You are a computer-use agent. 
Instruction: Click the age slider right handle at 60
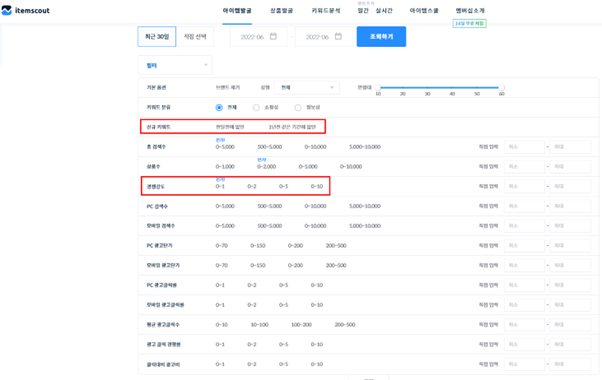point(501,88)
